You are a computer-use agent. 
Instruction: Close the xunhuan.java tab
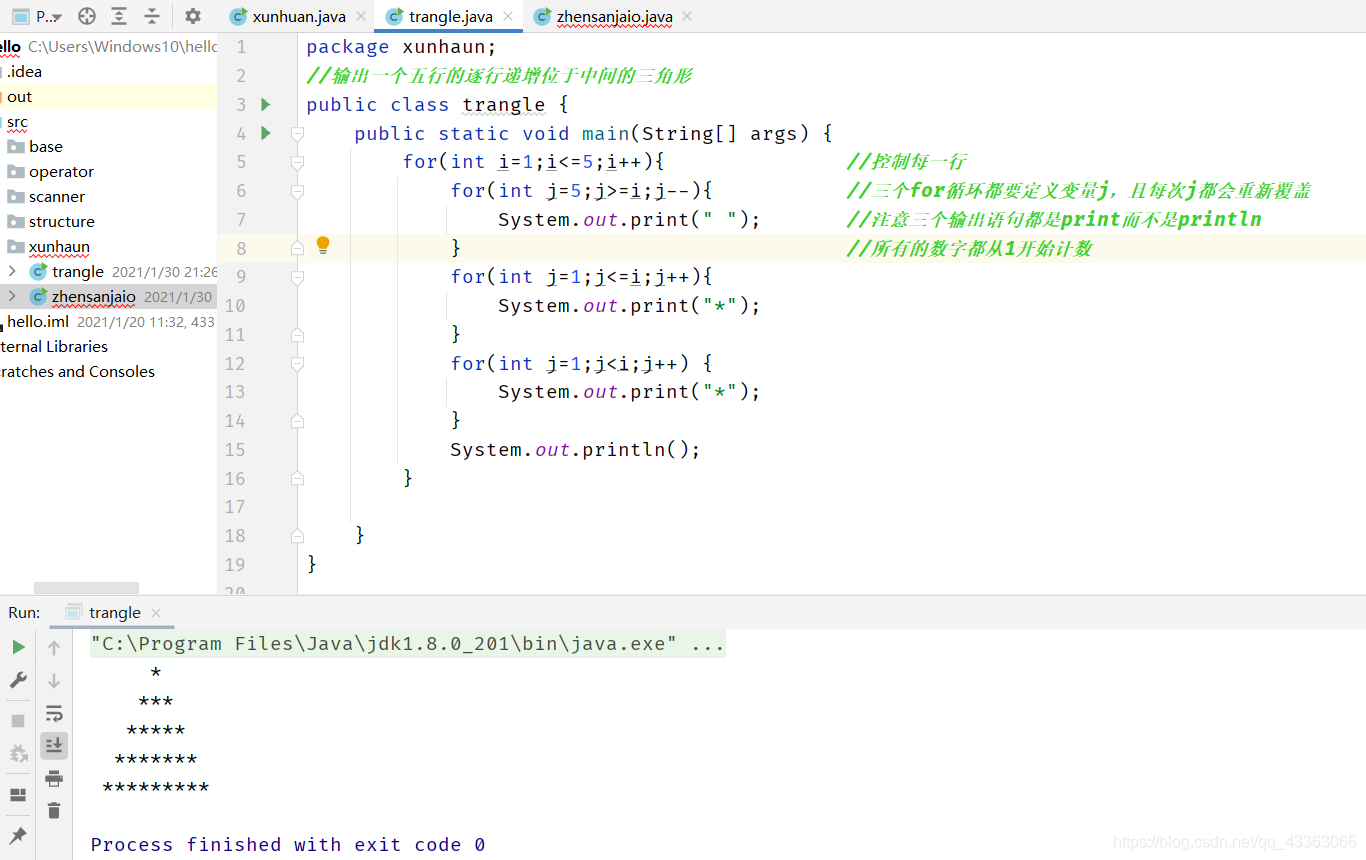point(361,16)
